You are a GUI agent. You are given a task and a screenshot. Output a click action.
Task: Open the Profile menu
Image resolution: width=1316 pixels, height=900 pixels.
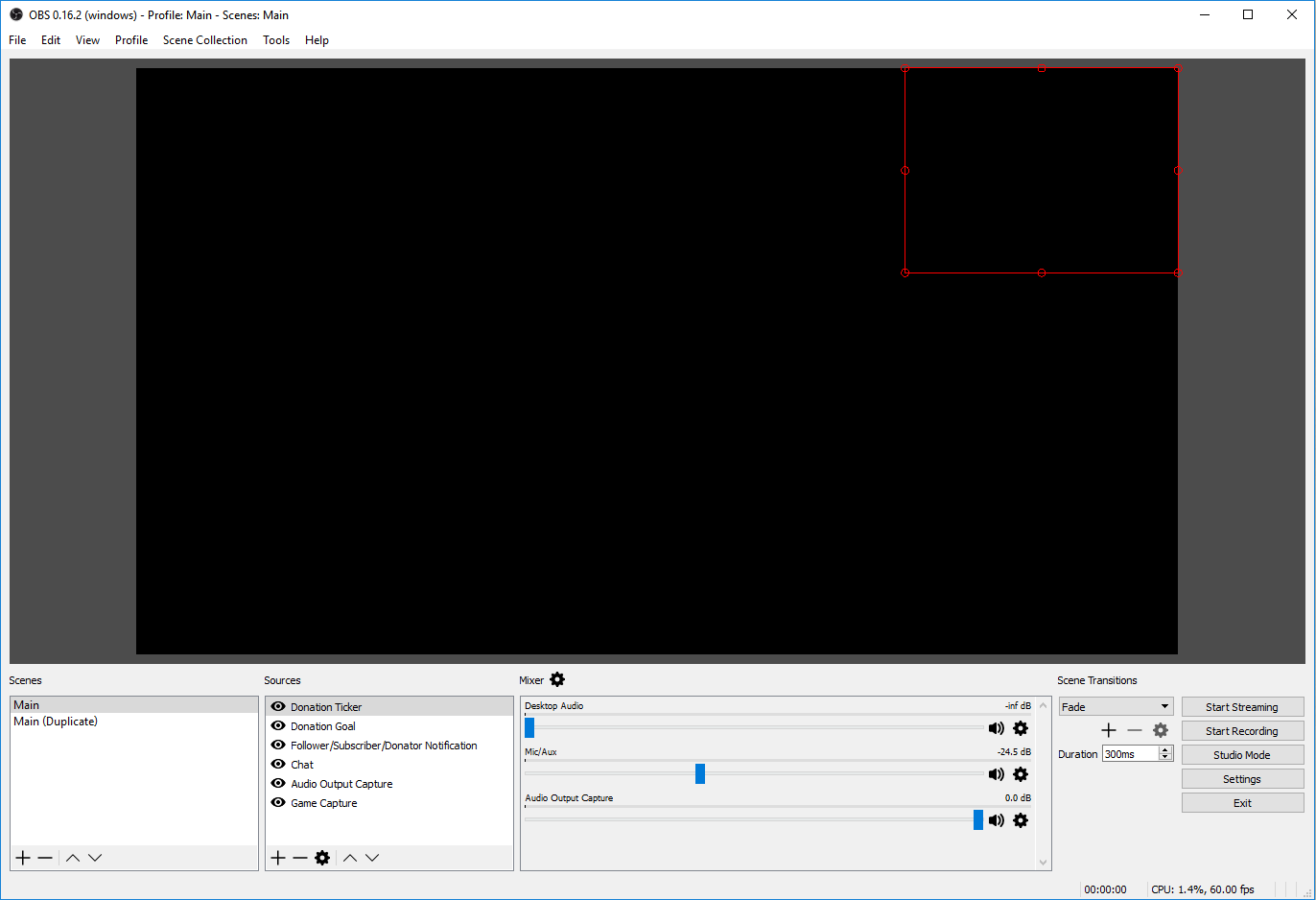[x=131, y=40]
